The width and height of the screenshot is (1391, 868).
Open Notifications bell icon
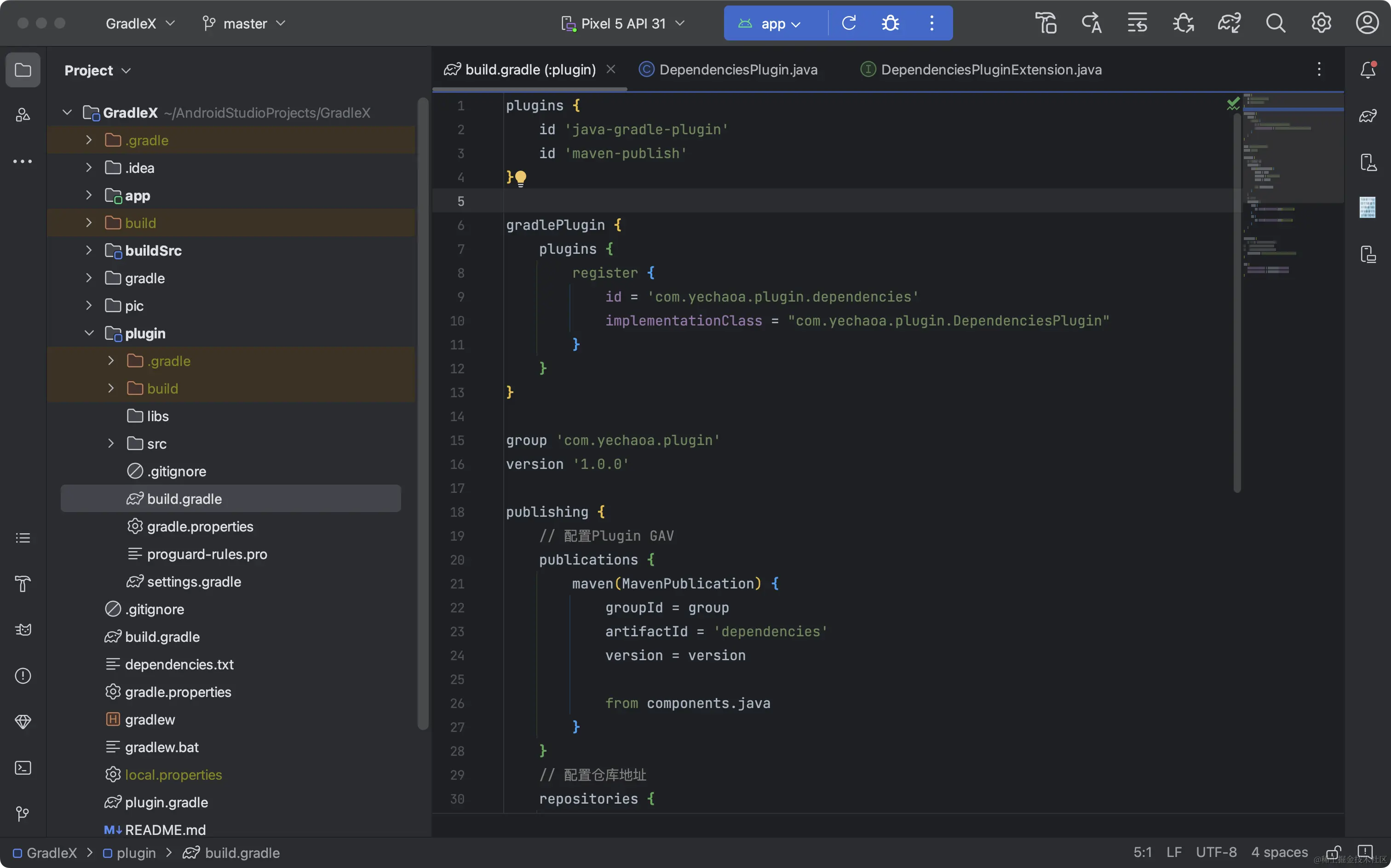[x=1368, y=70]
